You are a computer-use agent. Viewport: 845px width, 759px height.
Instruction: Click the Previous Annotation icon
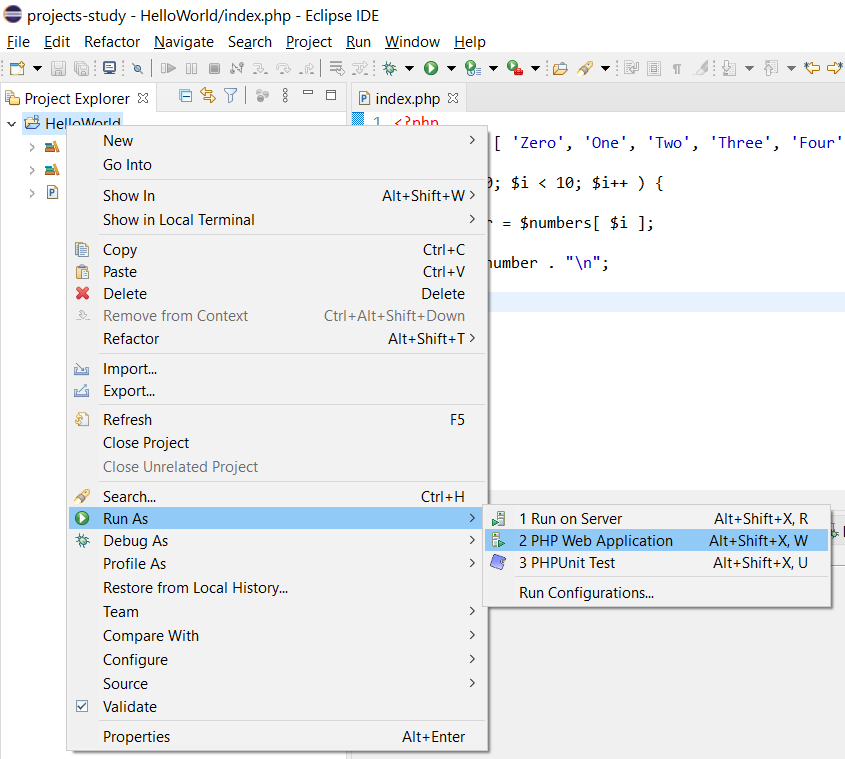click(x=771, y=68)
